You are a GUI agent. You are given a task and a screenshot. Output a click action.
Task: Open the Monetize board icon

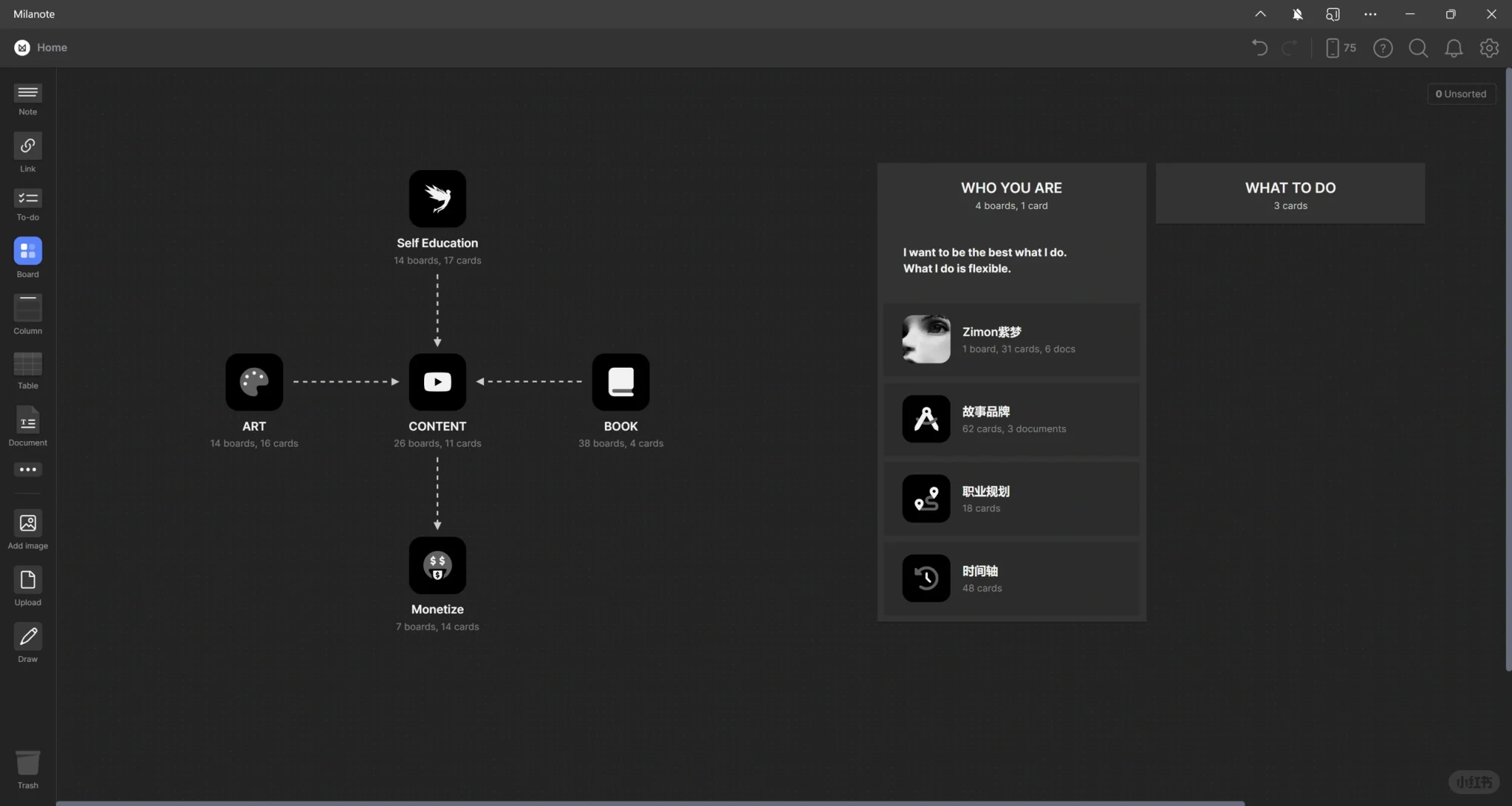click(x=438, y=566)
